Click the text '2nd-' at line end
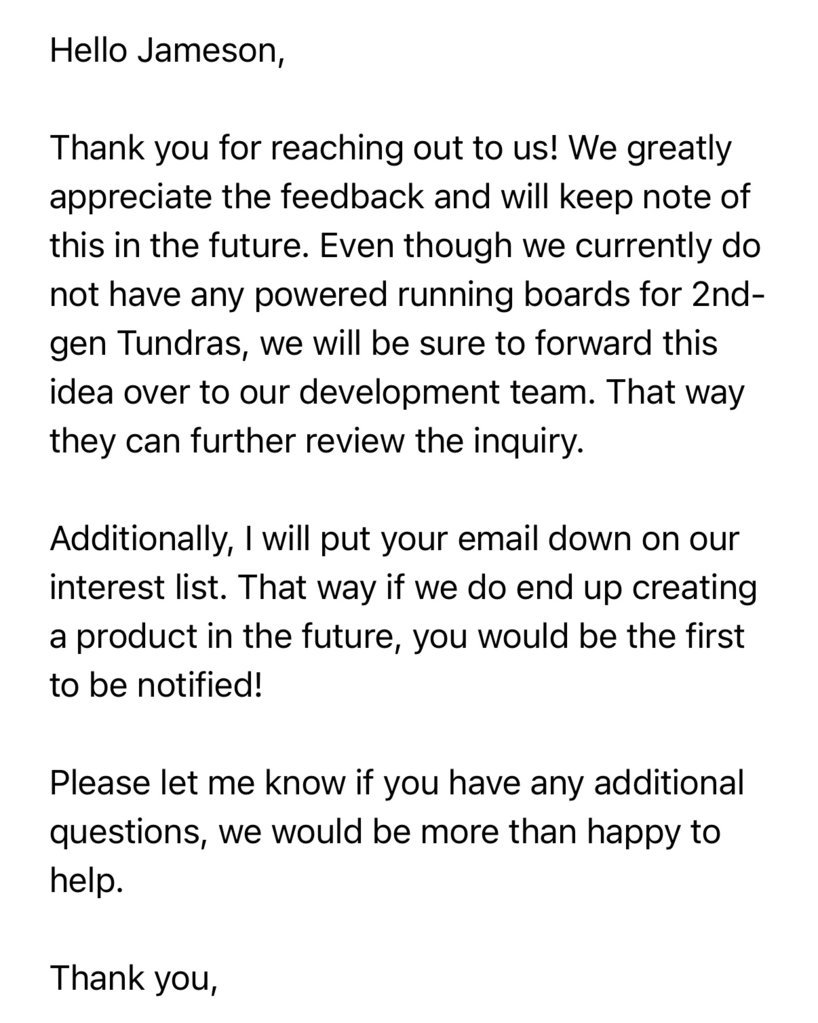818x1023 pixels. click(x=726, y=295)
